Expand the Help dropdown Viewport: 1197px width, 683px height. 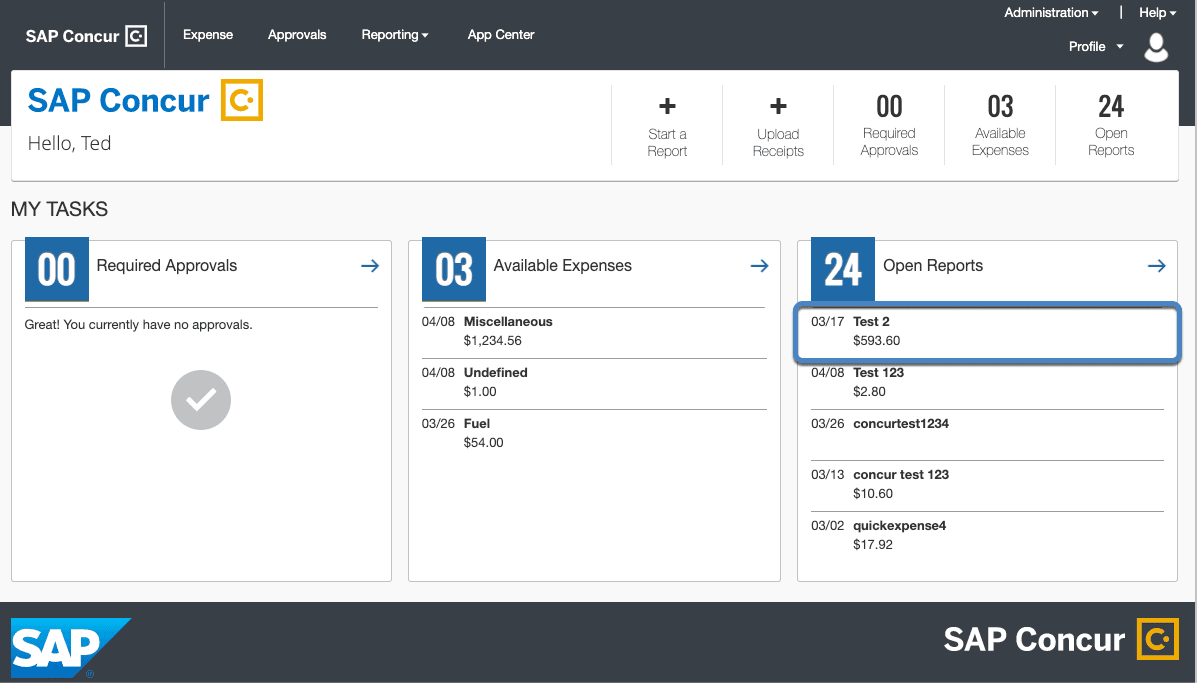tap(1157, 12)
